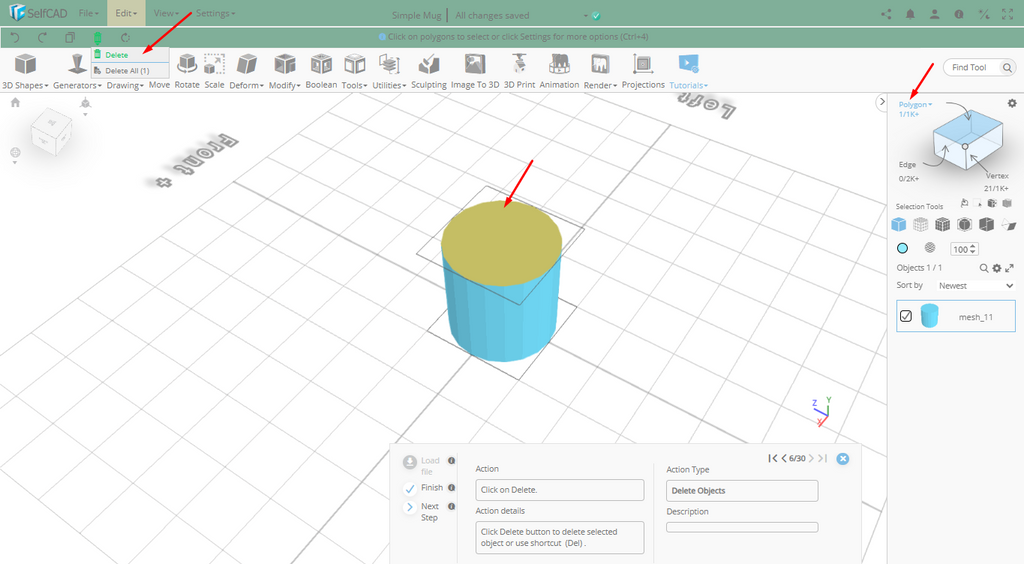Toggle fullscreen mode icon
Screen dimensions: 1024x564
coord(1008,14)
